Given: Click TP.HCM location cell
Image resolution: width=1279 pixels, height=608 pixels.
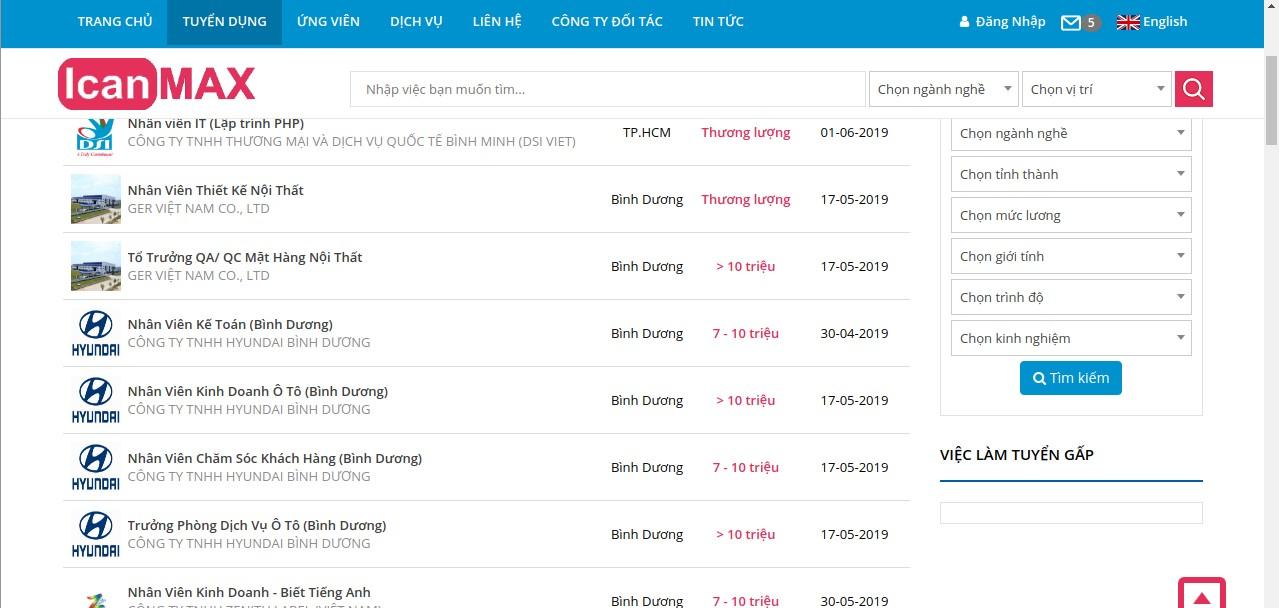Looking at the screenshot, I should [x=647, y=132].
